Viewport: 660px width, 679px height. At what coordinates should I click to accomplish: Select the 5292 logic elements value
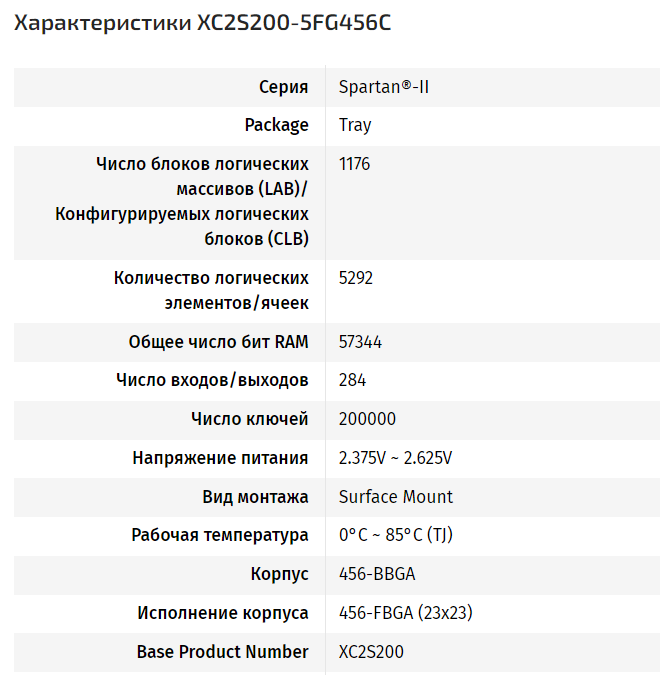356,278
